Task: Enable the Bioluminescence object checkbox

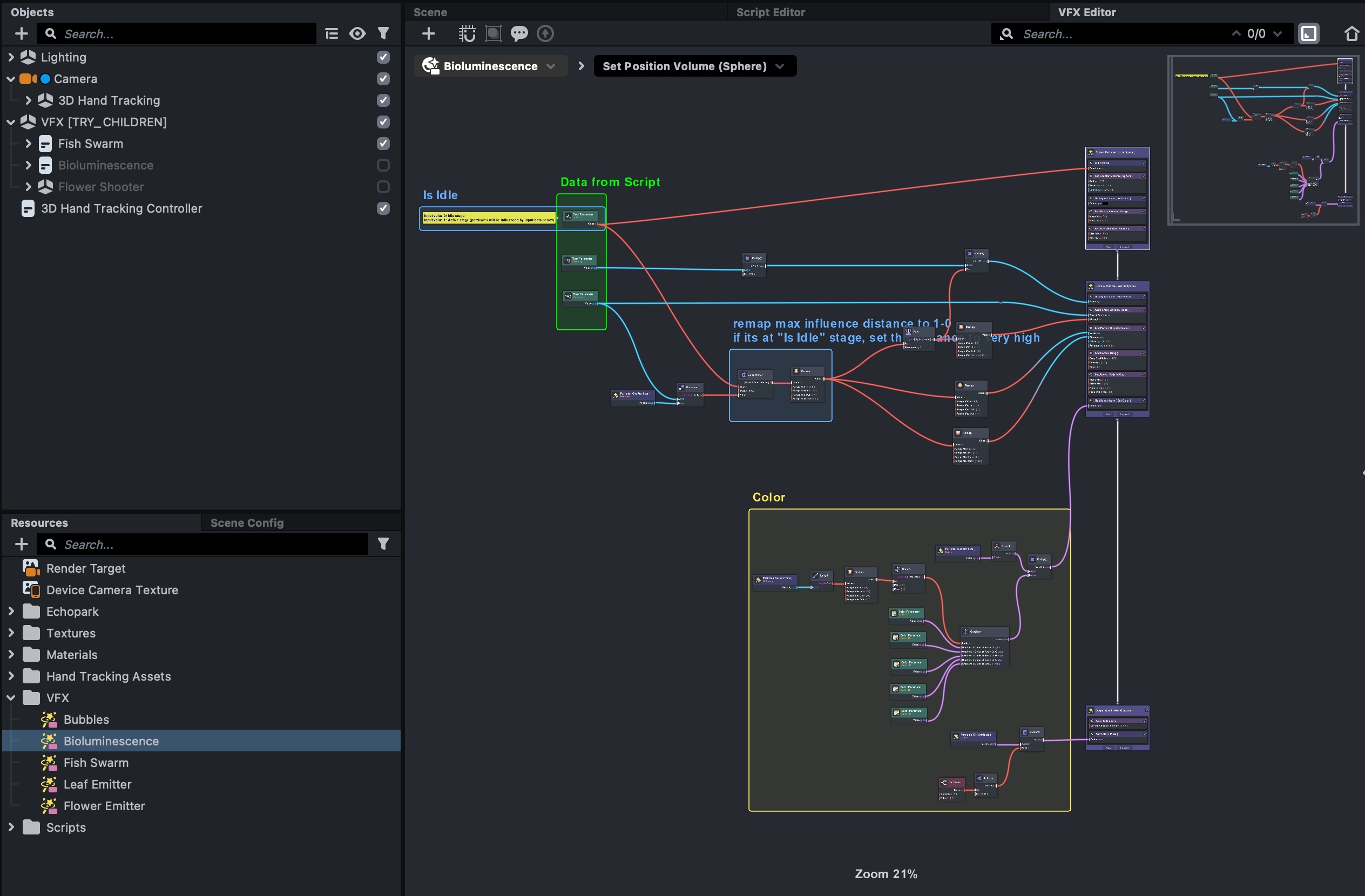Action: [383, 165]
